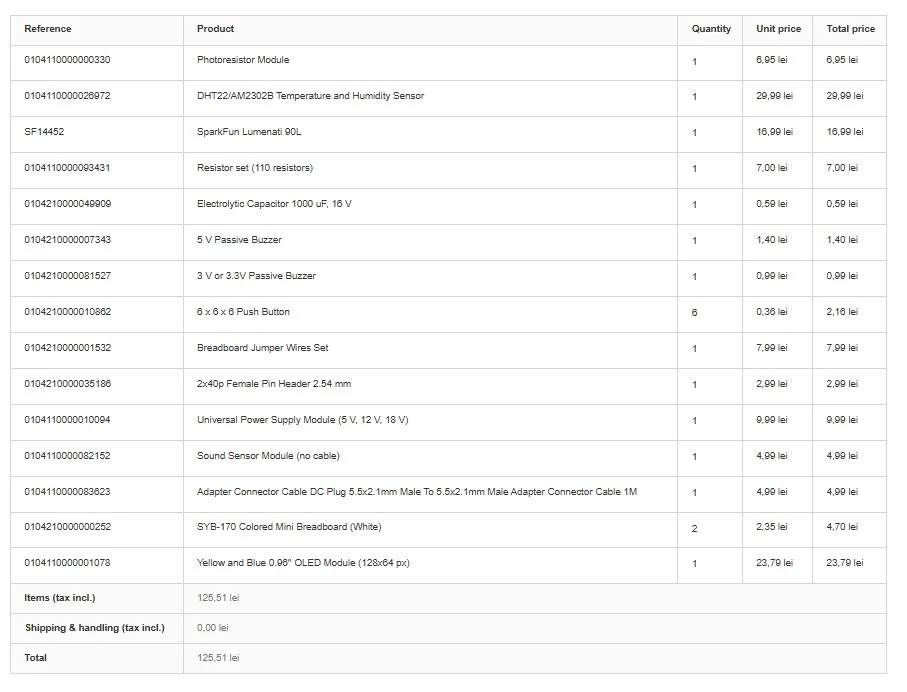Click the Shipping & handling amount 0,00 lei
The image size is (907, 692).
pos(213,628)
